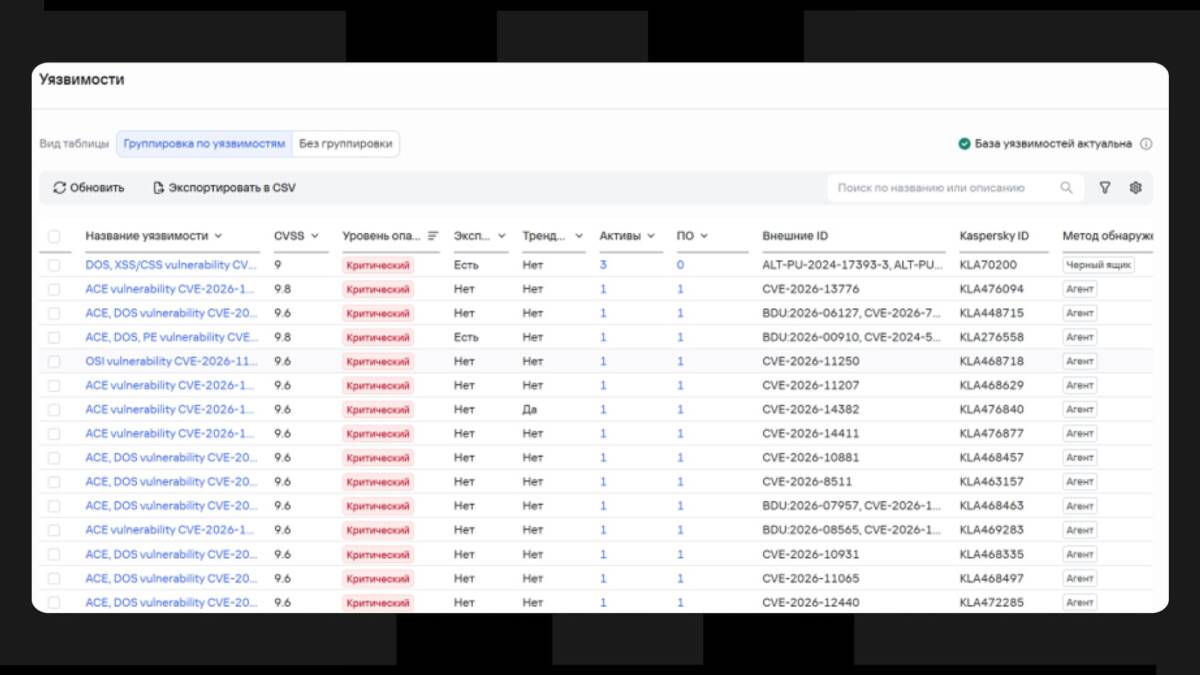This screenshot has width=1200, height=675.
Task: Check the row with KLA468457
Action: tap(54, 458)
